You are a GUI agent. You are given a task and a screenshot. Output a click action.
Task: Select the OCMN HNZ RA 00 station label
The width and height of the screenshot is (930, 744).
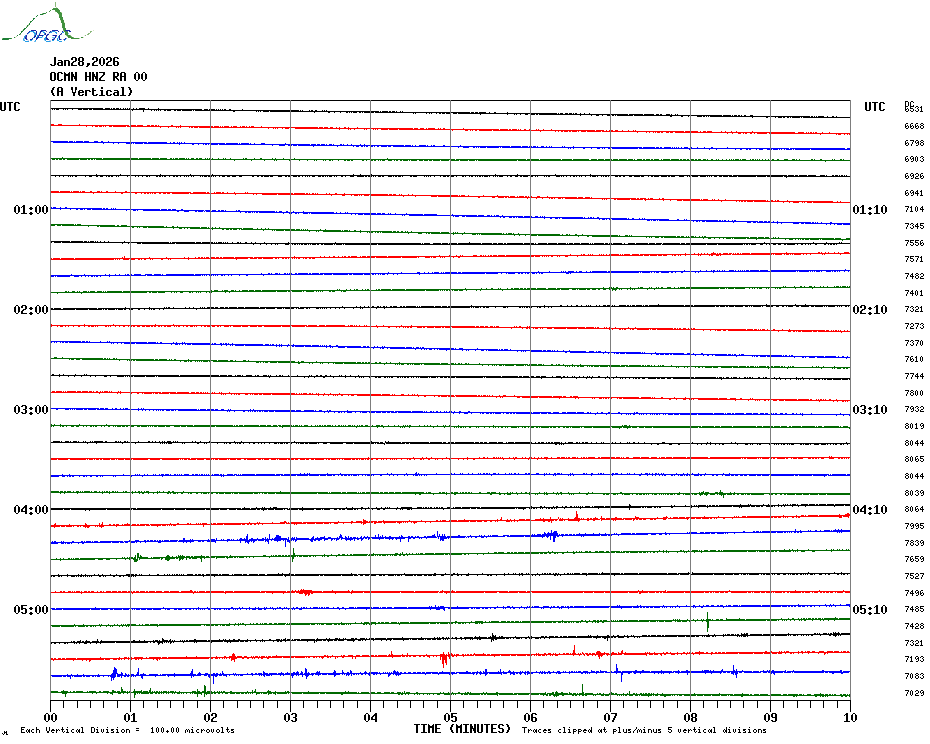(98, 77)
